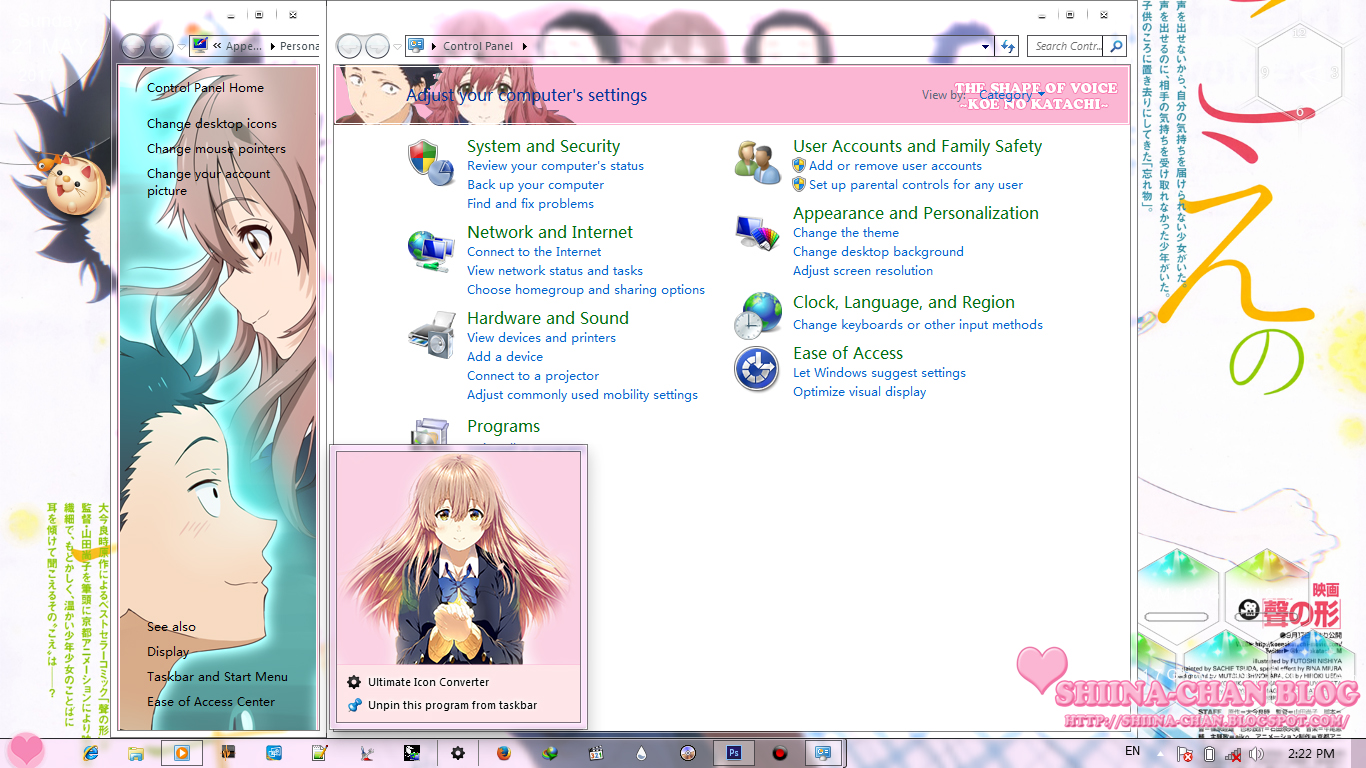Click the Network and Internet globe icon
Screen dimensions: 1366x768
[431, 250]
